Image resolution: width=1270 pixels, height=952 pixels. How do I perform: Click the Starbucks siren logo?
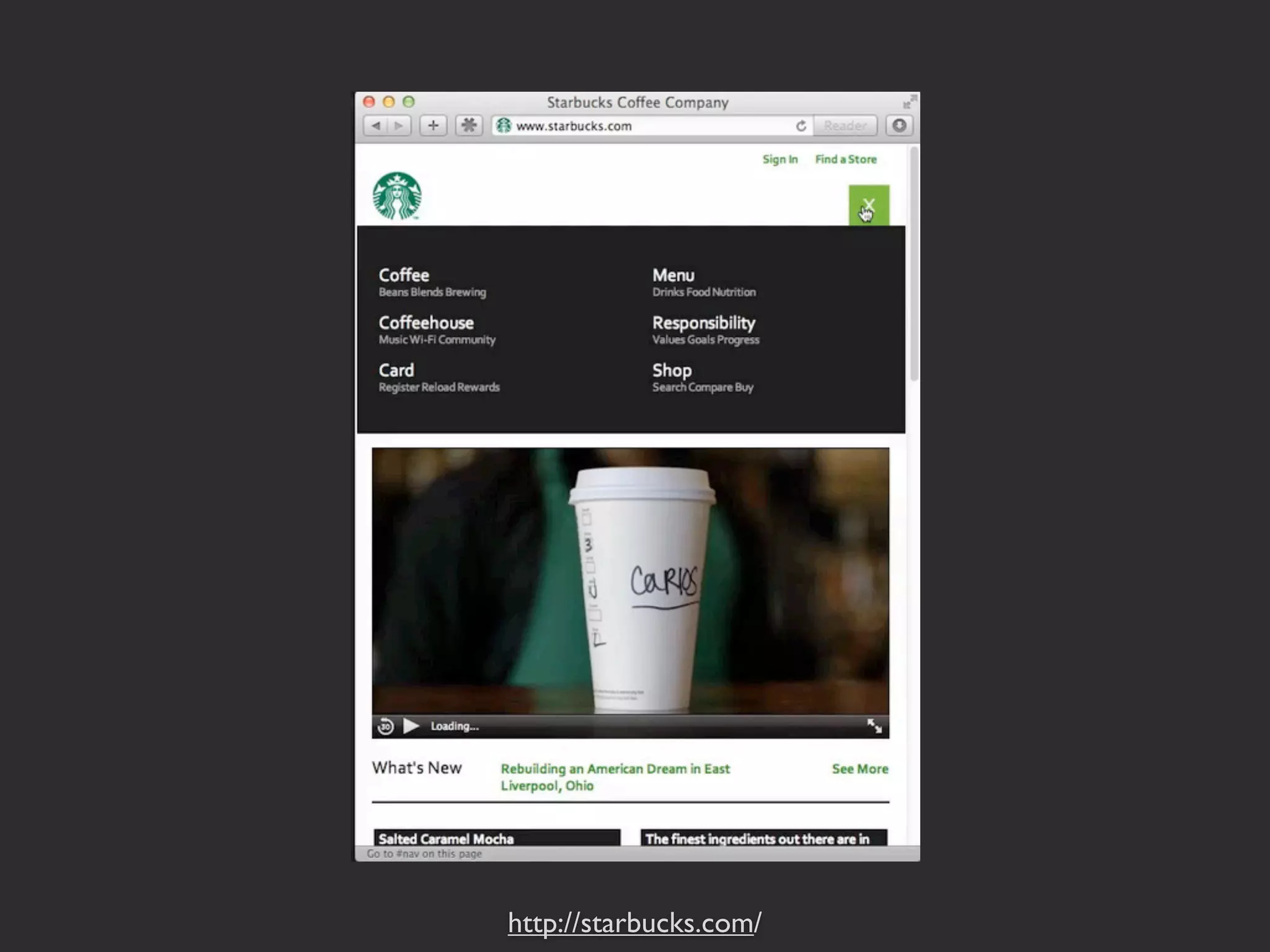click(397, 196)
